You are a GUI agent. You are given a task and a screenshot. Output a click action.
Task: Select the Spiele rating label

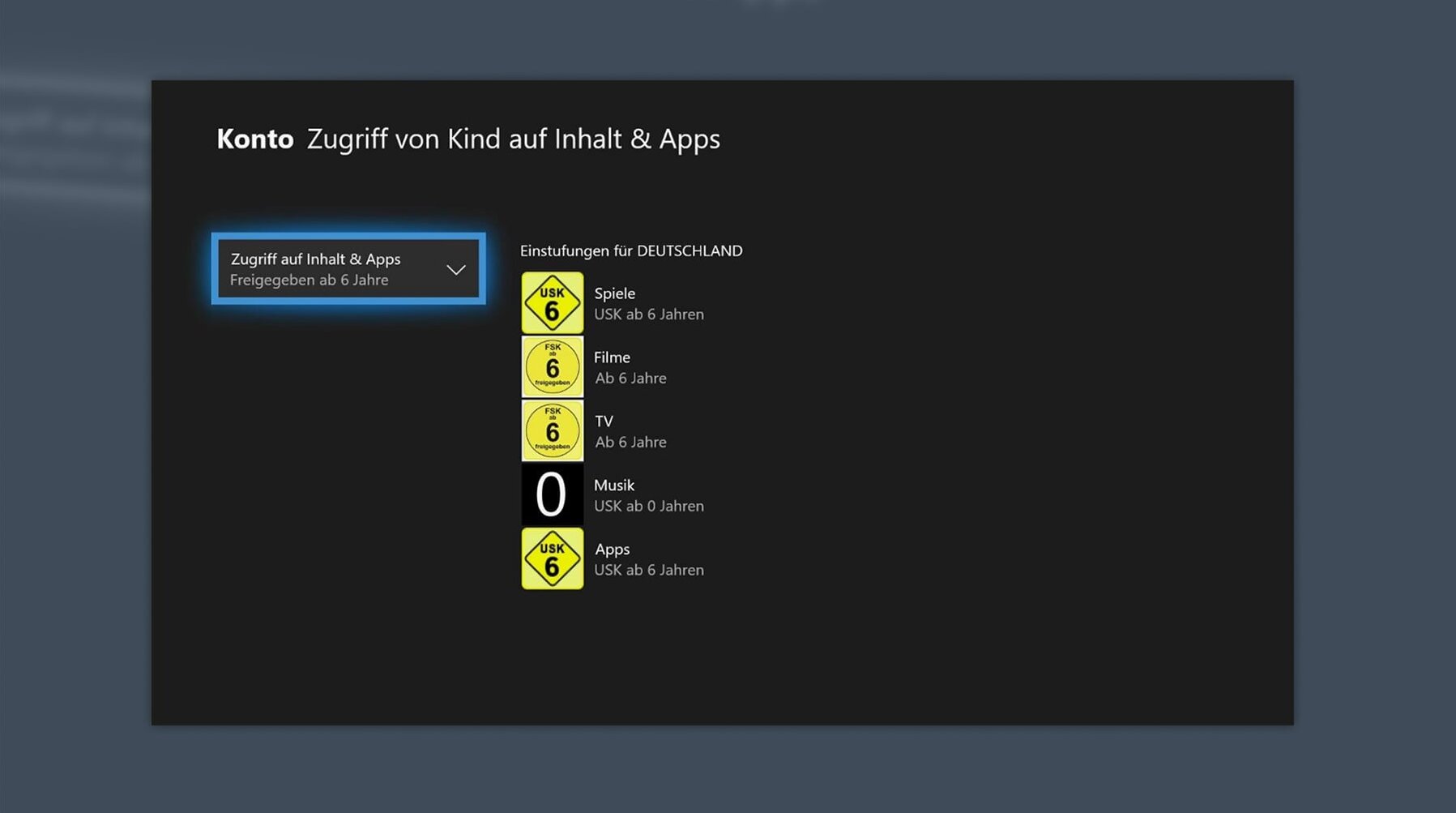(614, 293)
